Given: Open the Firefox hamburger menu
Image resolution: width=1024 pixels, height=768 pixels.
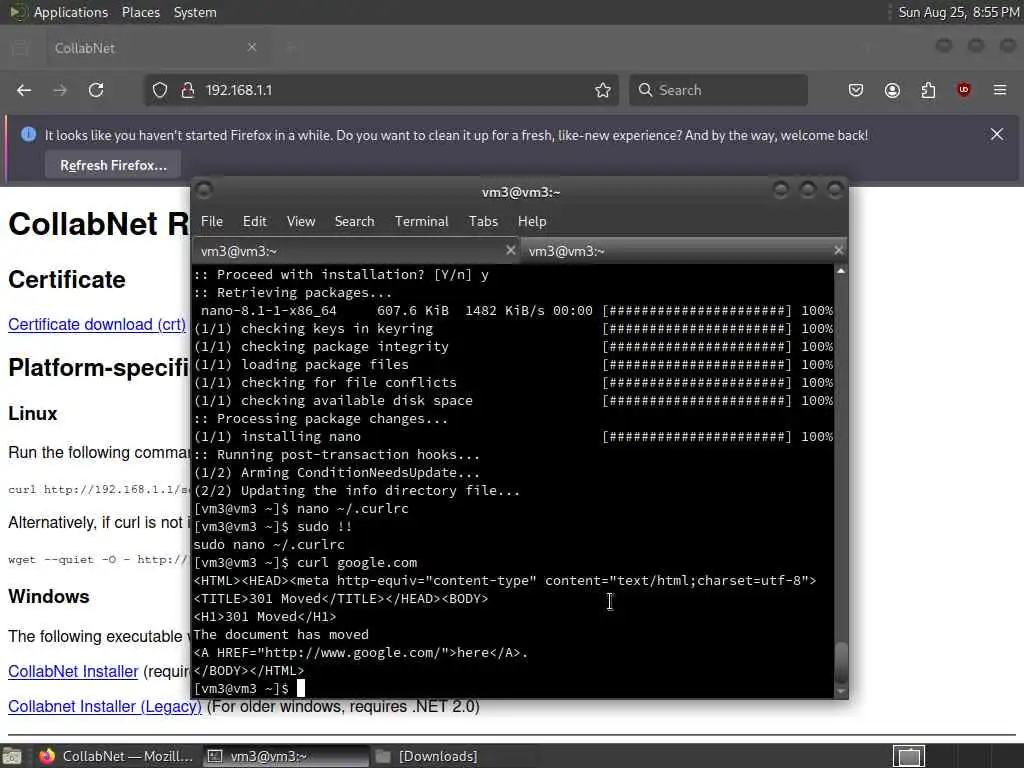Looking at the screenshot, I should (1000, 90).
